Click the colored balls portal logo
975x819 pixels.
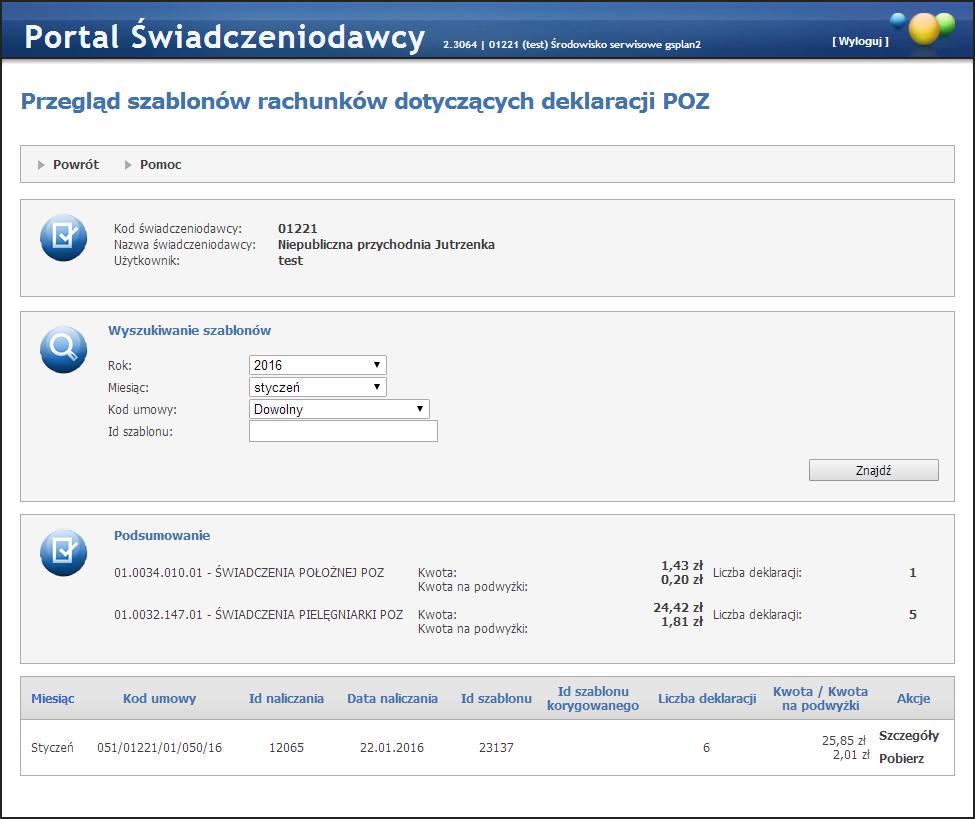(x=923, y=28)
